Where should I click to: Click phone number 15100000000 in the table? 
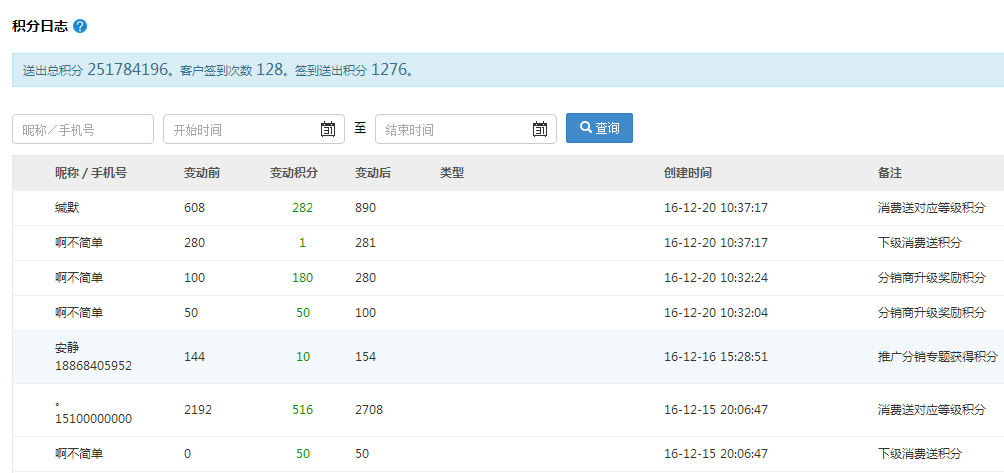(x=93, y=419)
